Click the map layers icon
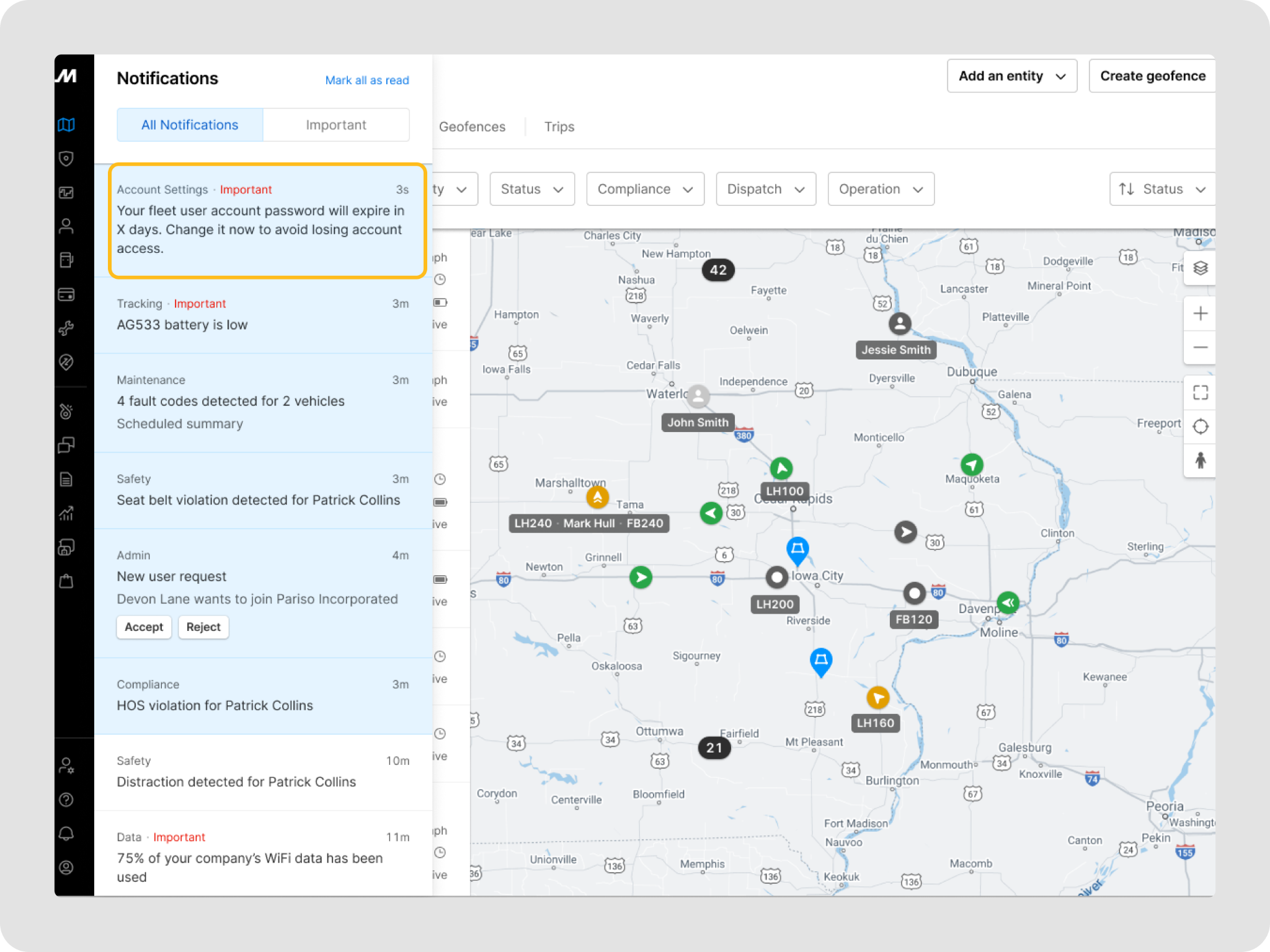The height and width of the screenshot is (952, 1270). (1200, 268)
